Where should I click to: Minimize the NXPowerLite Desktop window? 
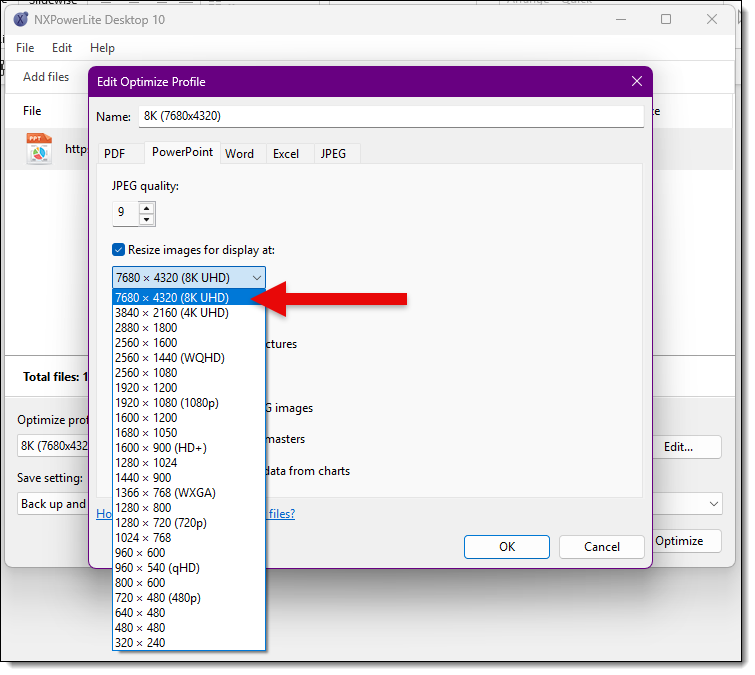point(621,19)
